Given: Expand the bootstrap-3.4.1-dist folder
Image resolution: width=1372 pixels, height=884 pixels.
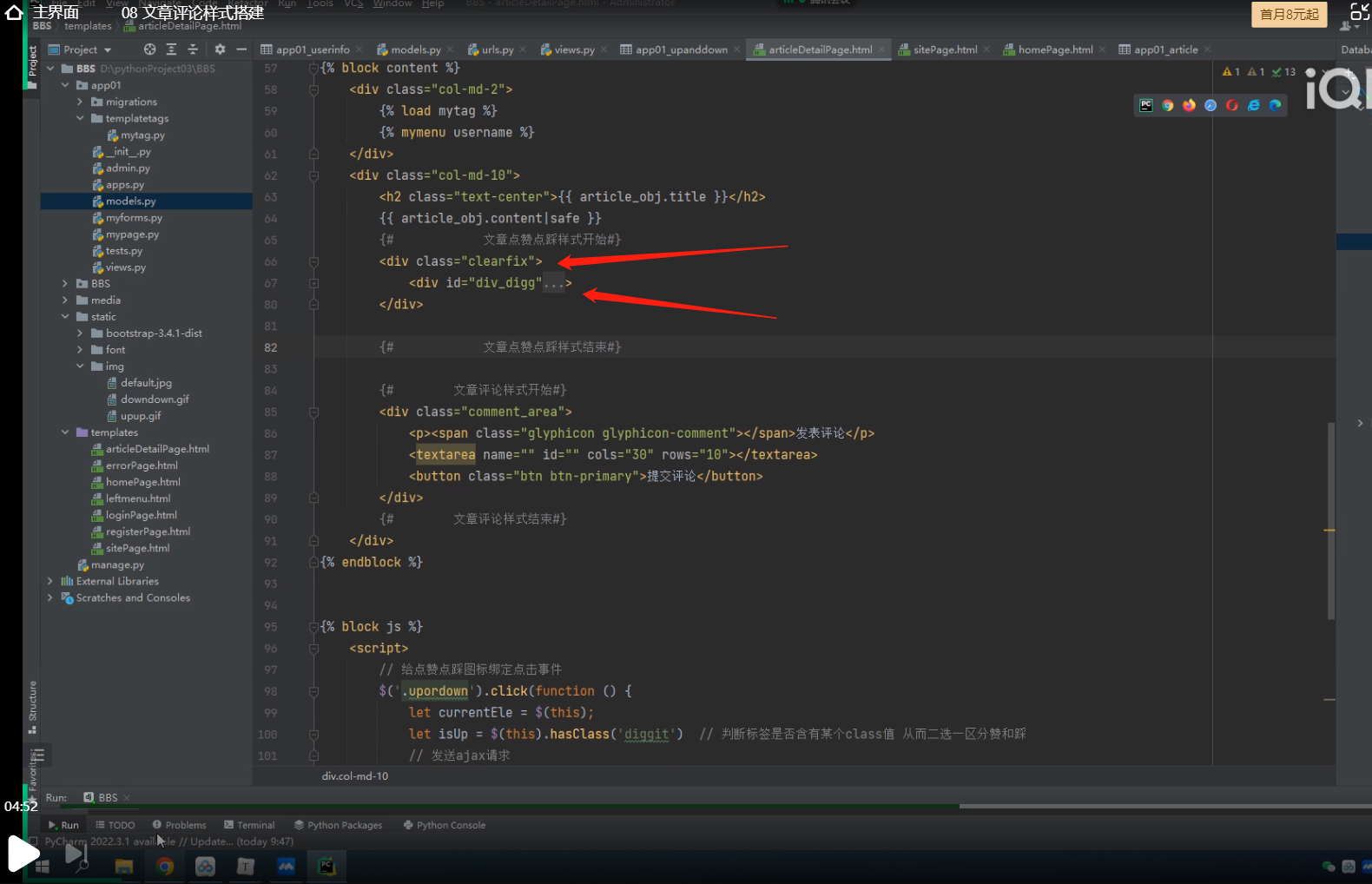Looking at the screenshot, I should [x=80, y=333].
